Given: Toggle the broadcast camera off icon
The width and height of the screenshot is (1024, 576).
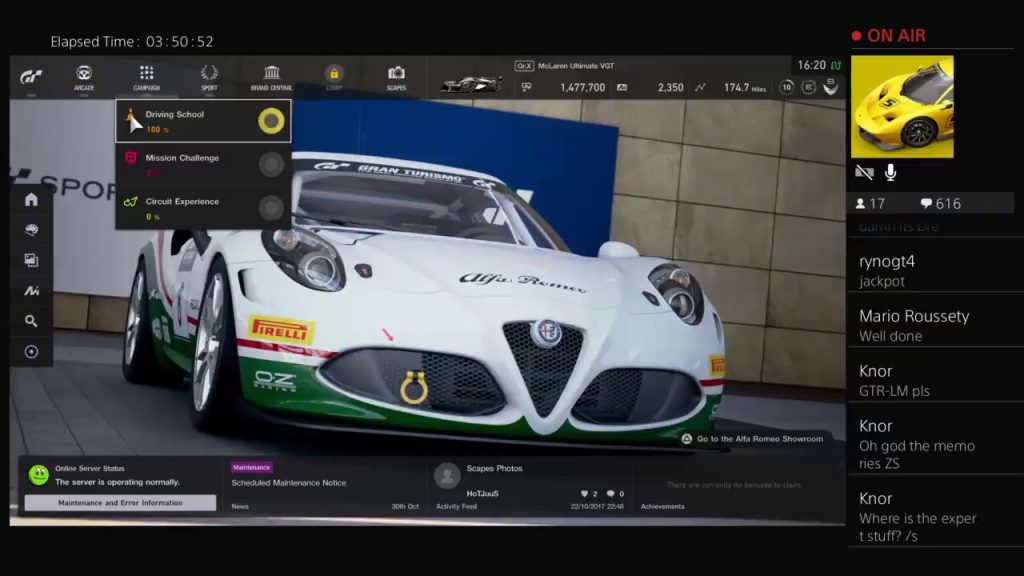Looking at the screenshot, I should click(864, 172).
